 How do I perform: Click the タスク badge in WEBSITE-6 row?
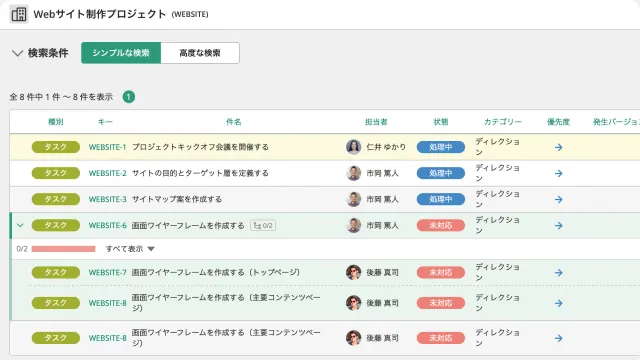point(56,225)
